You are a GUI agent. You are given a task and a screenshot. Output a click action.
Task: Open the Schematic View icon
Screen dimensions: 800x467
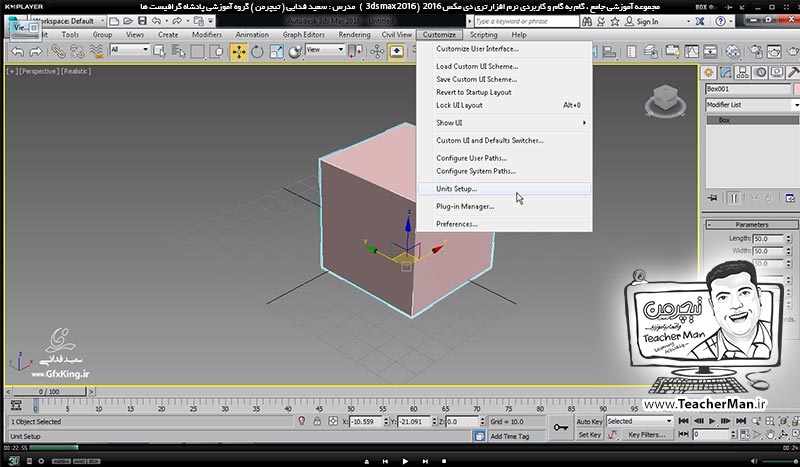(710, 52)
